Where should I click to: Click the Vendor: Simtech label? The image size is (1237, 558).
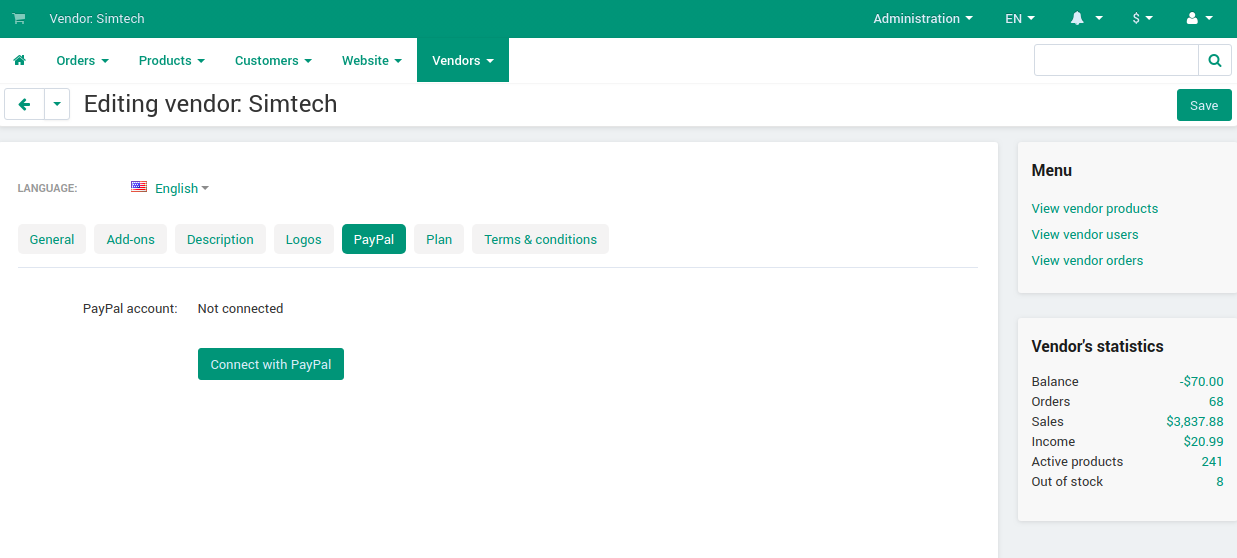tap(97, 19)
